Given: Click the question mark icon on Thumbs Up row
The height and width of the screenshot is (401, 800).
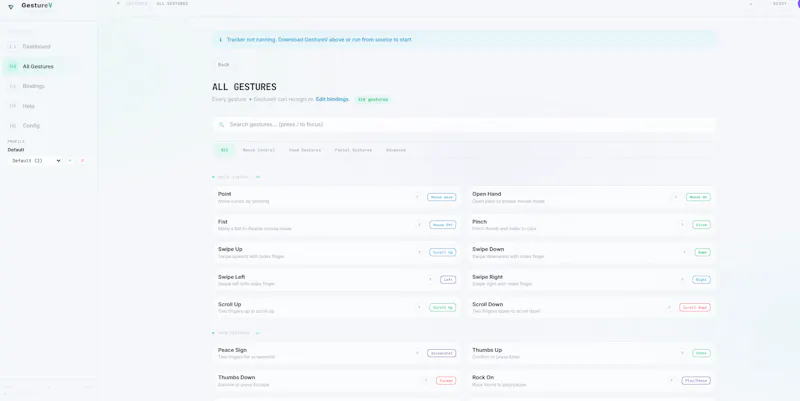Looking at the screenshot, I should point(682,353).
